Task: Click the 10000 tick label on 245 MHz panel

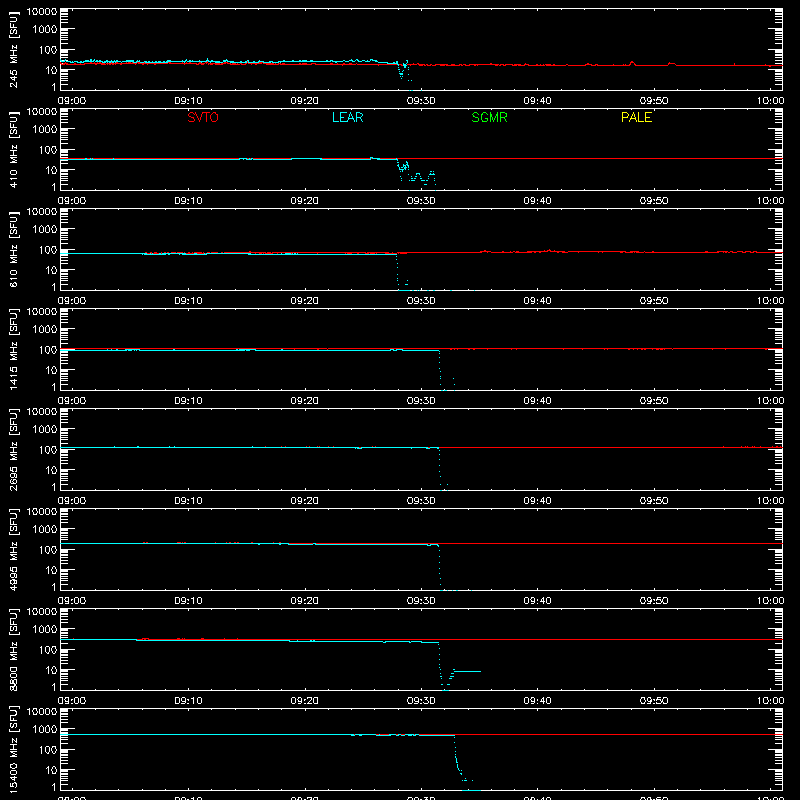Action: point(42,12)
